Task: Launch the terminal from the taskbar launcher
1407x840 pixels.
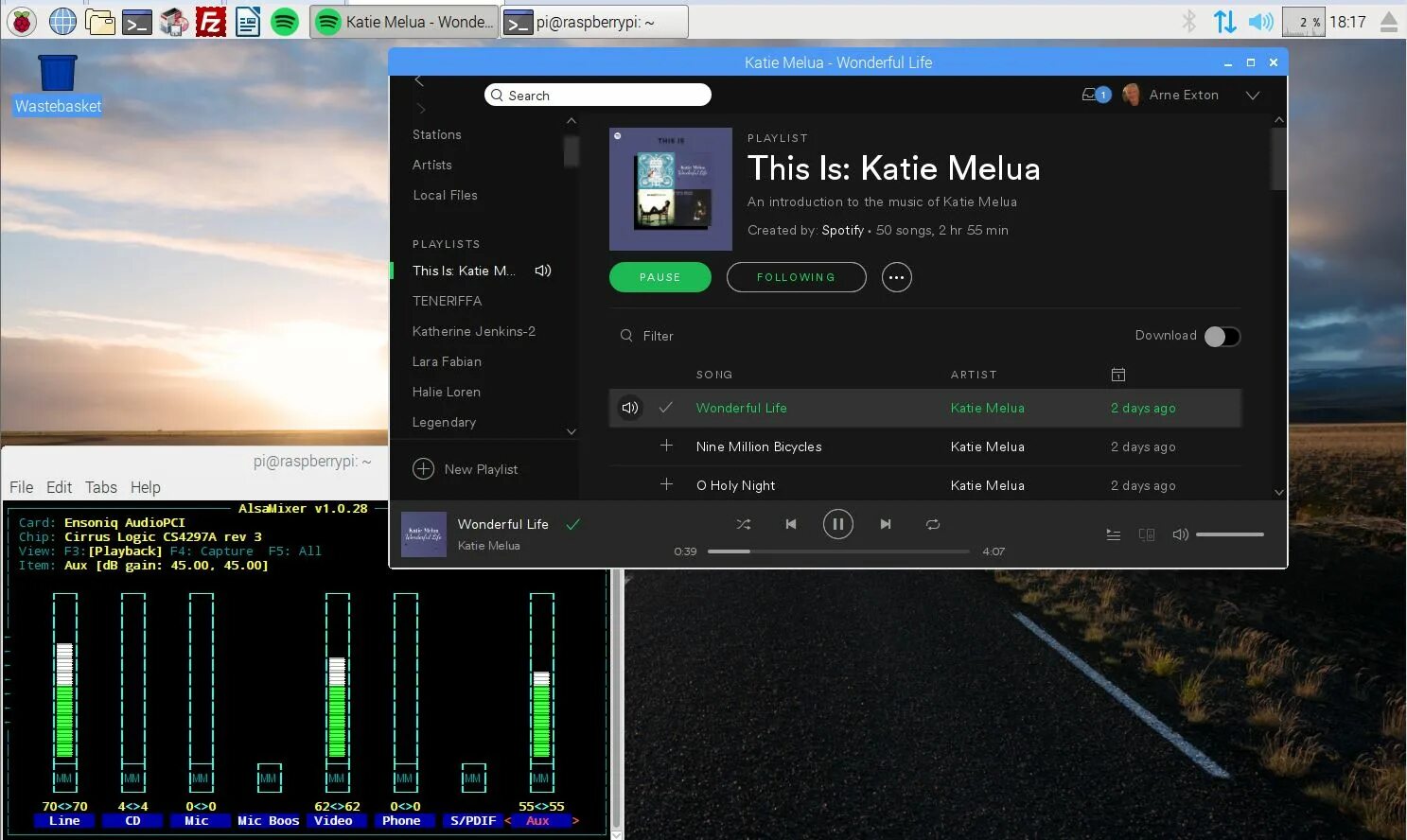Action: pos(137,21)
